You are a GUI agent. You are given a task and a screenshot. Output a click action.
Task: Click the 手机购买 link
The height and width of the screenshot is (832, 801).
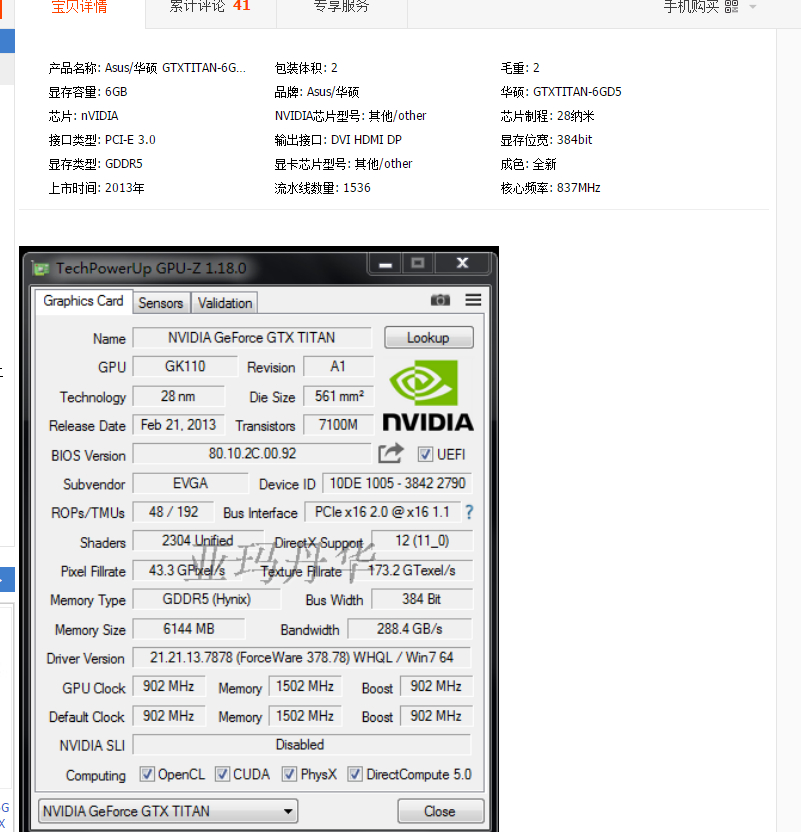point(691,6)
